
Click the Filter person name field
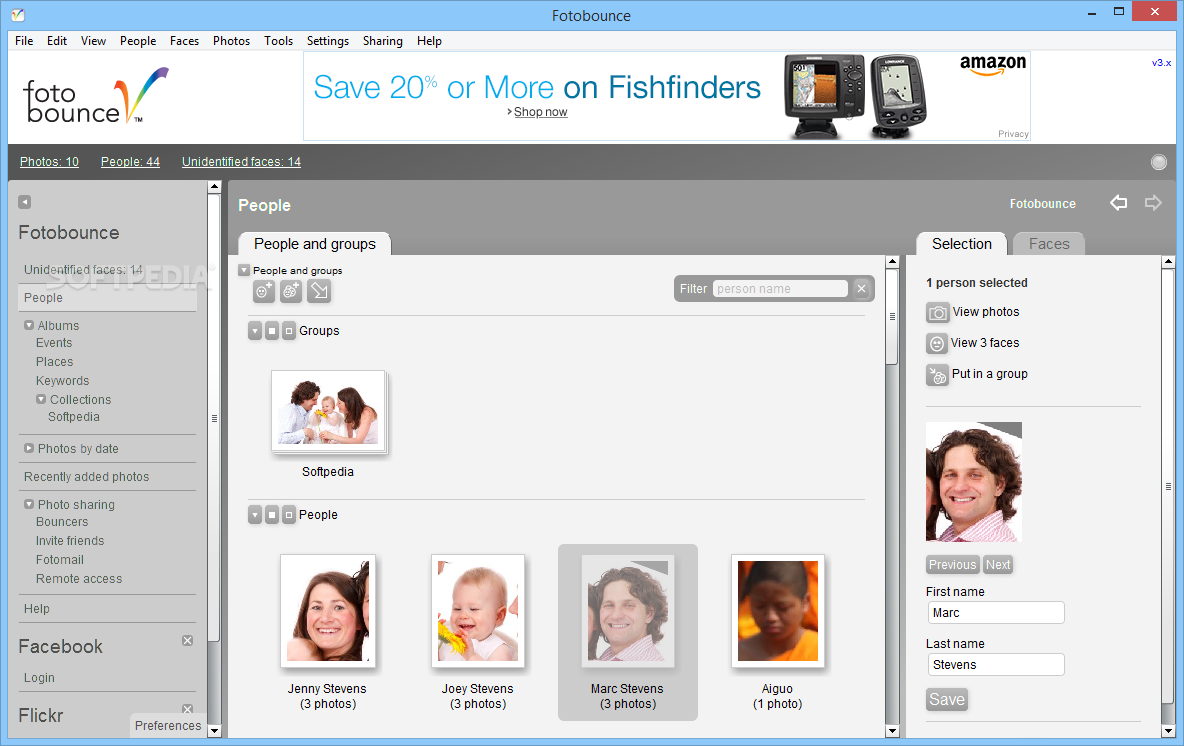(780, 288)
